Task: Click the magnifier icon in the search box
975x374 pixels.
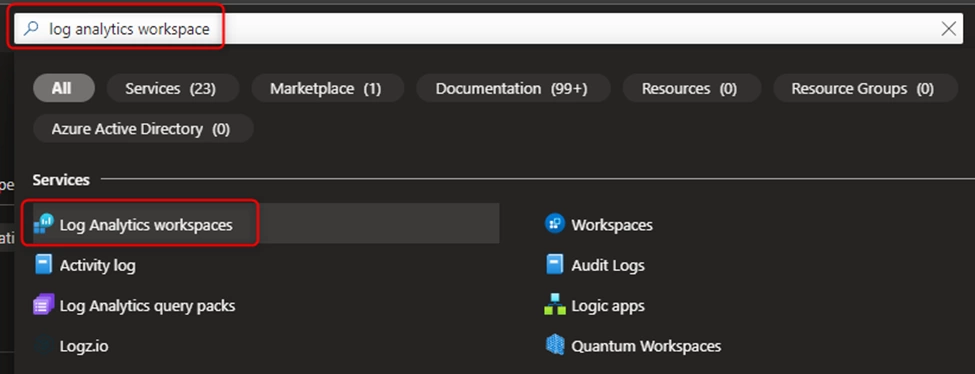Action: (x=30, y=29)
